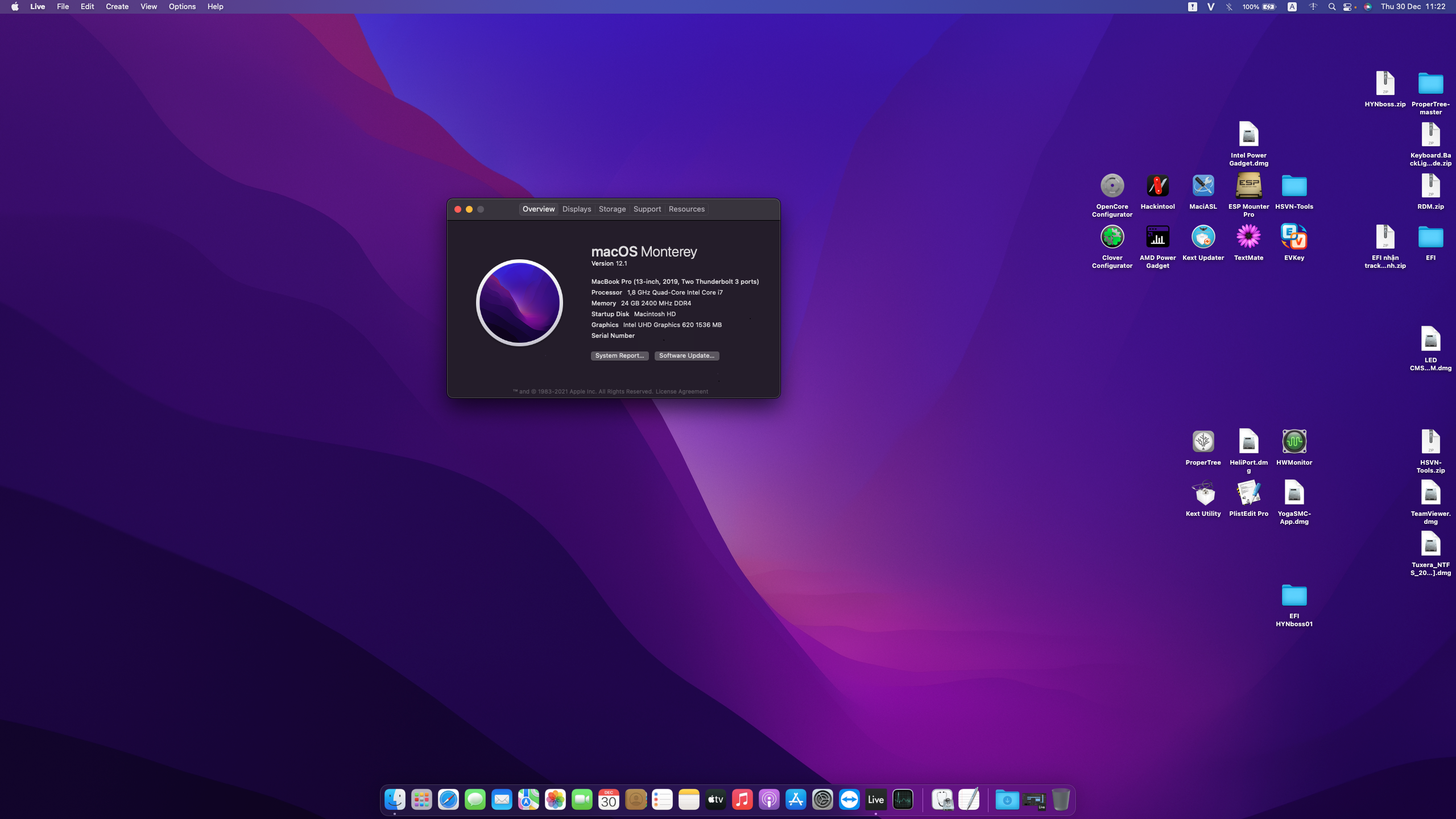This screenshot has width=1456, height=819.
Task: Switch to the Storage tab
Action: pos(612,209)
